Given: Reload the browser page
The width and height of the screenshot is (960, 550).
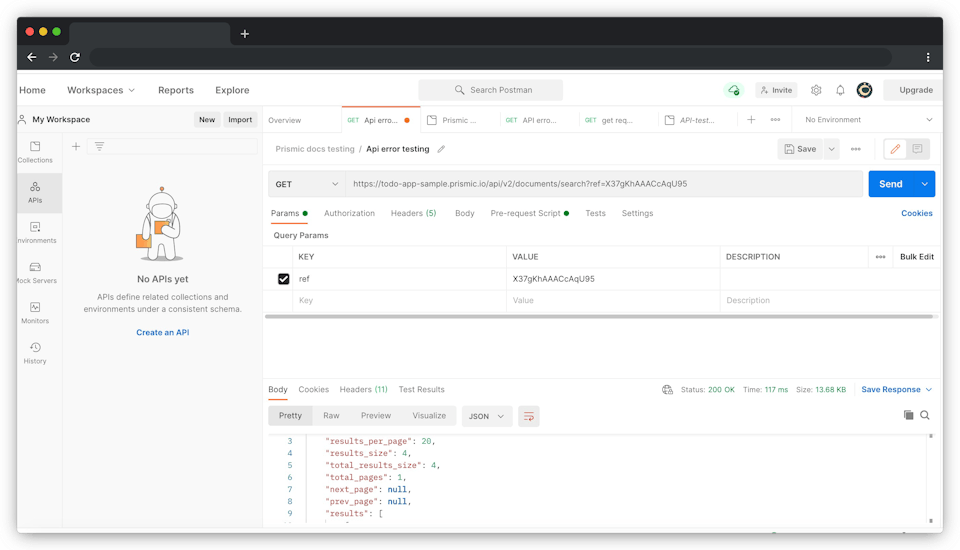Looking at the screenshot, I should click(x=75, y=57).
